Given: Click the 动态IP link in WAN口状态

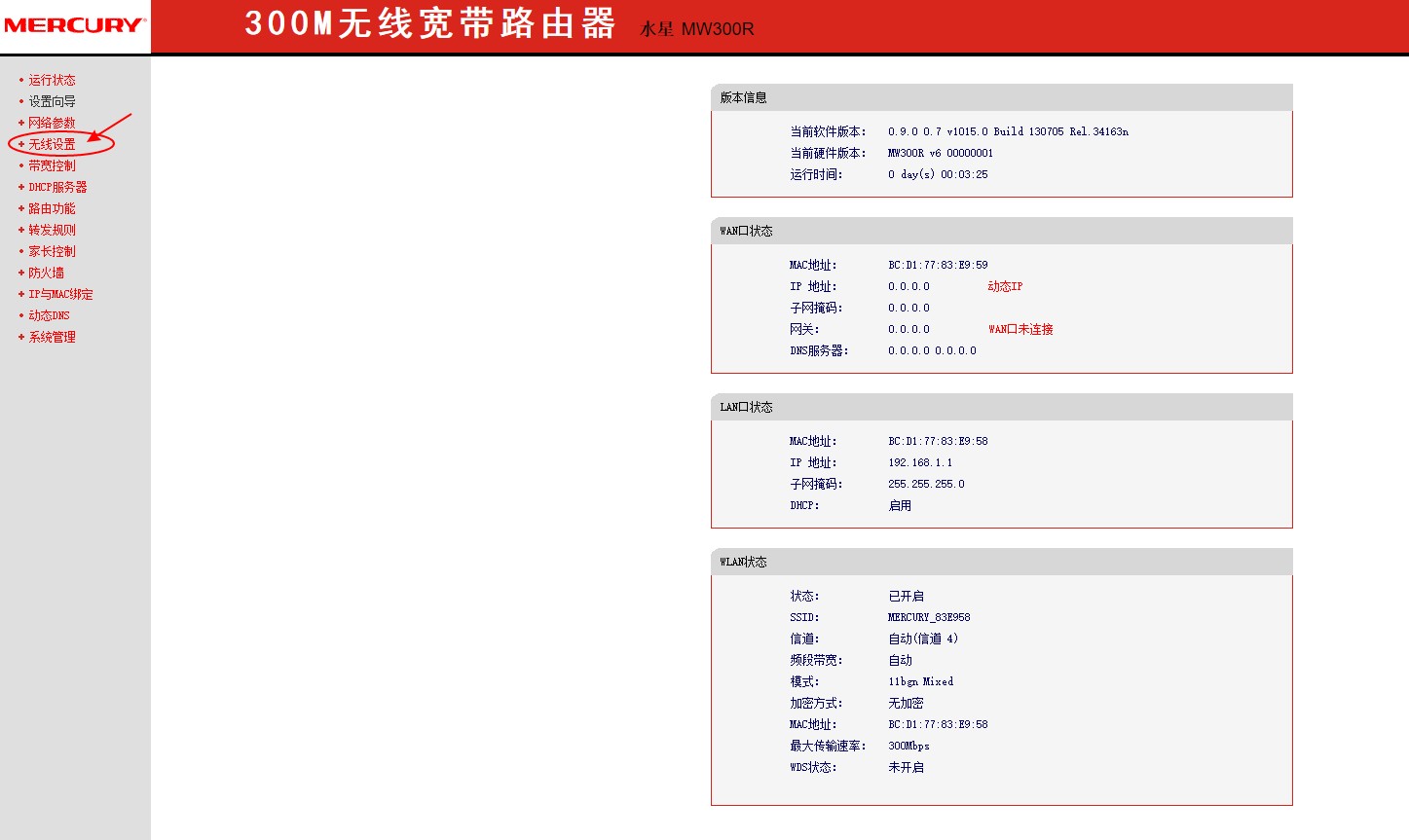Looking at the screenshot, I should tap(1002, 285).
